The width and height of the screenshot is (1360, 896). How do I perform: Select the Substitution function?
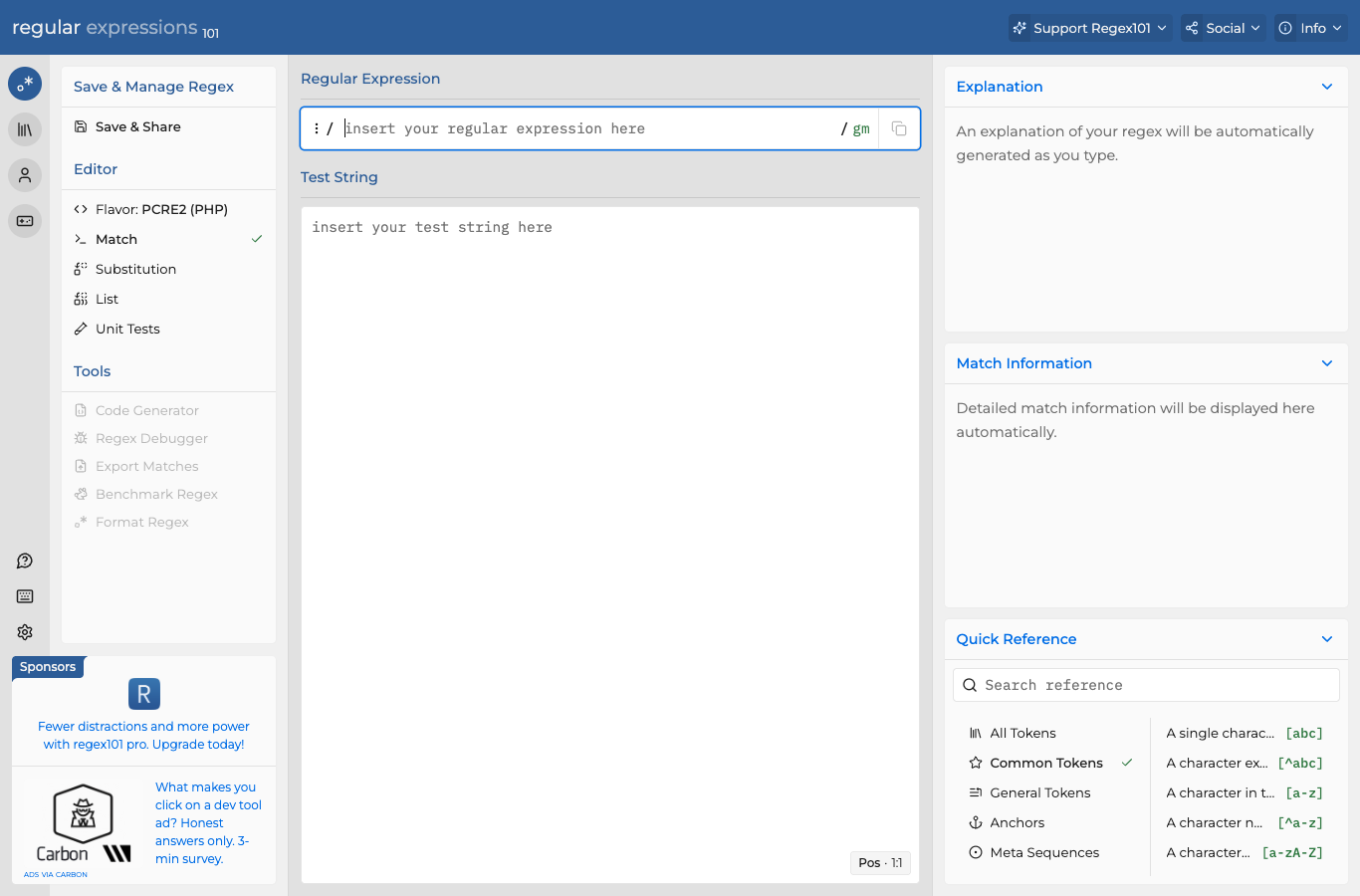click(168, 269)
